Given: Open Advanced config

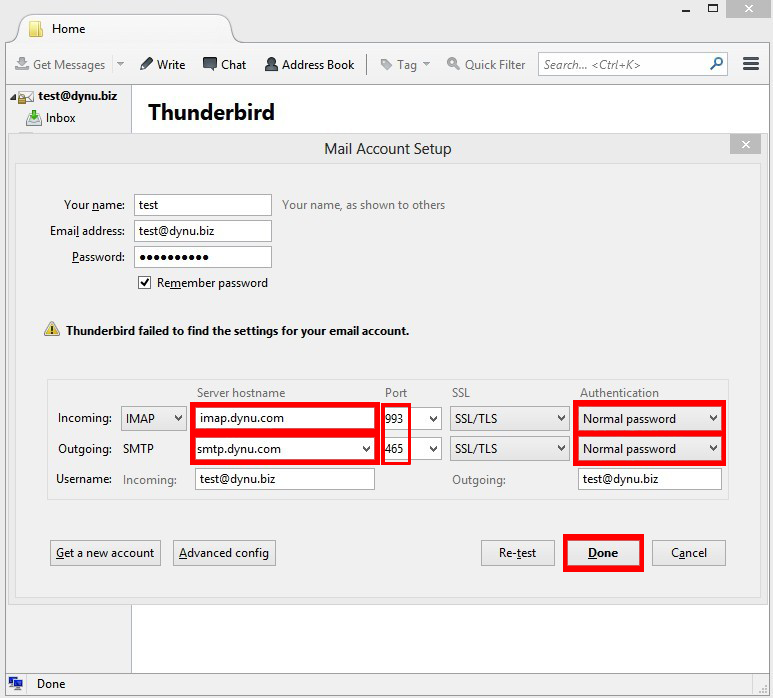Looking at the screenshot, I should 224,553.
